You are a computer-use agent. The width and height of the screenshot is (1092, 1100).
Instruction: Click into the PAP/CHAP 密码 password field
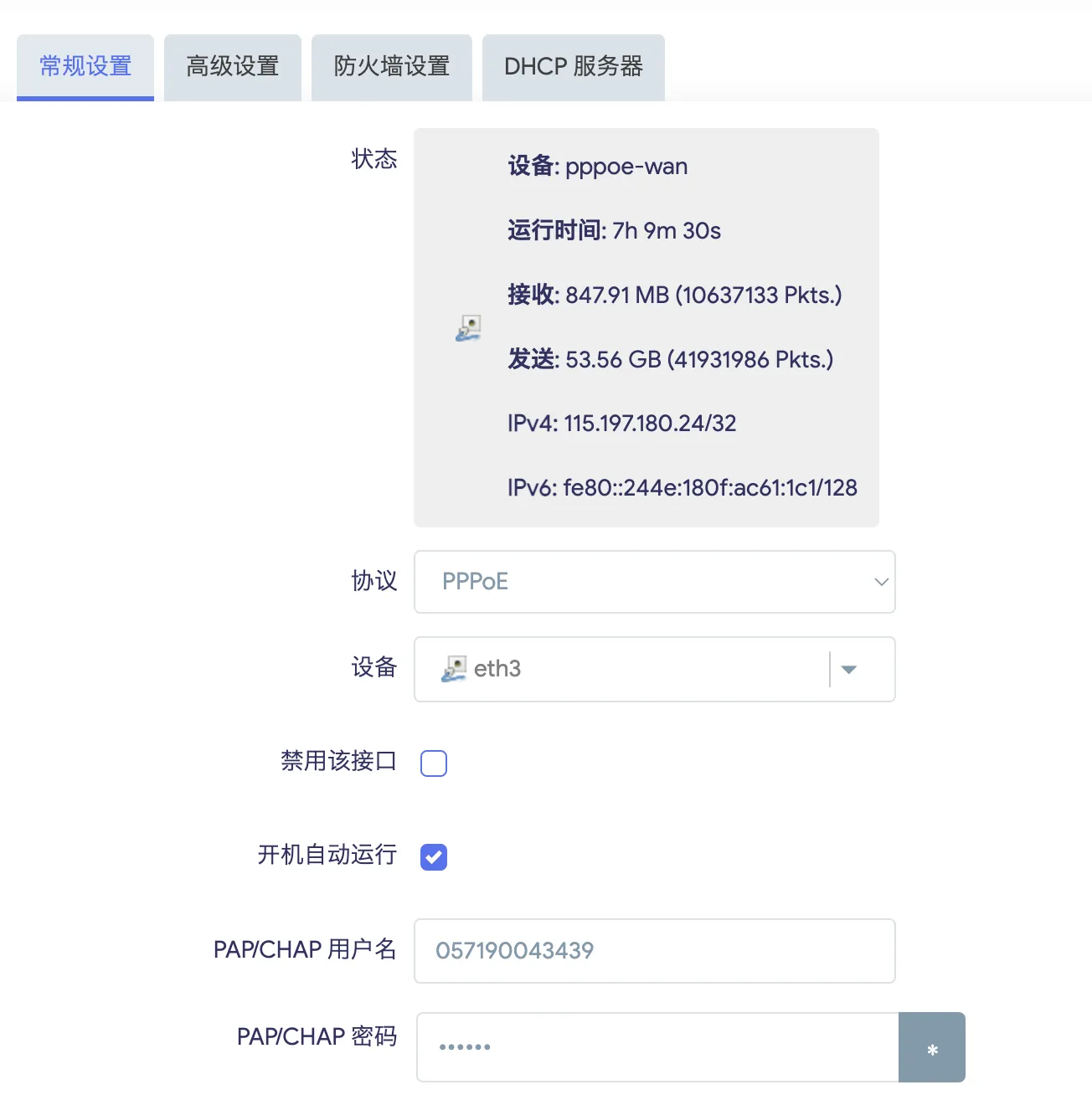pyautogui.click(x=657, y=1047)
